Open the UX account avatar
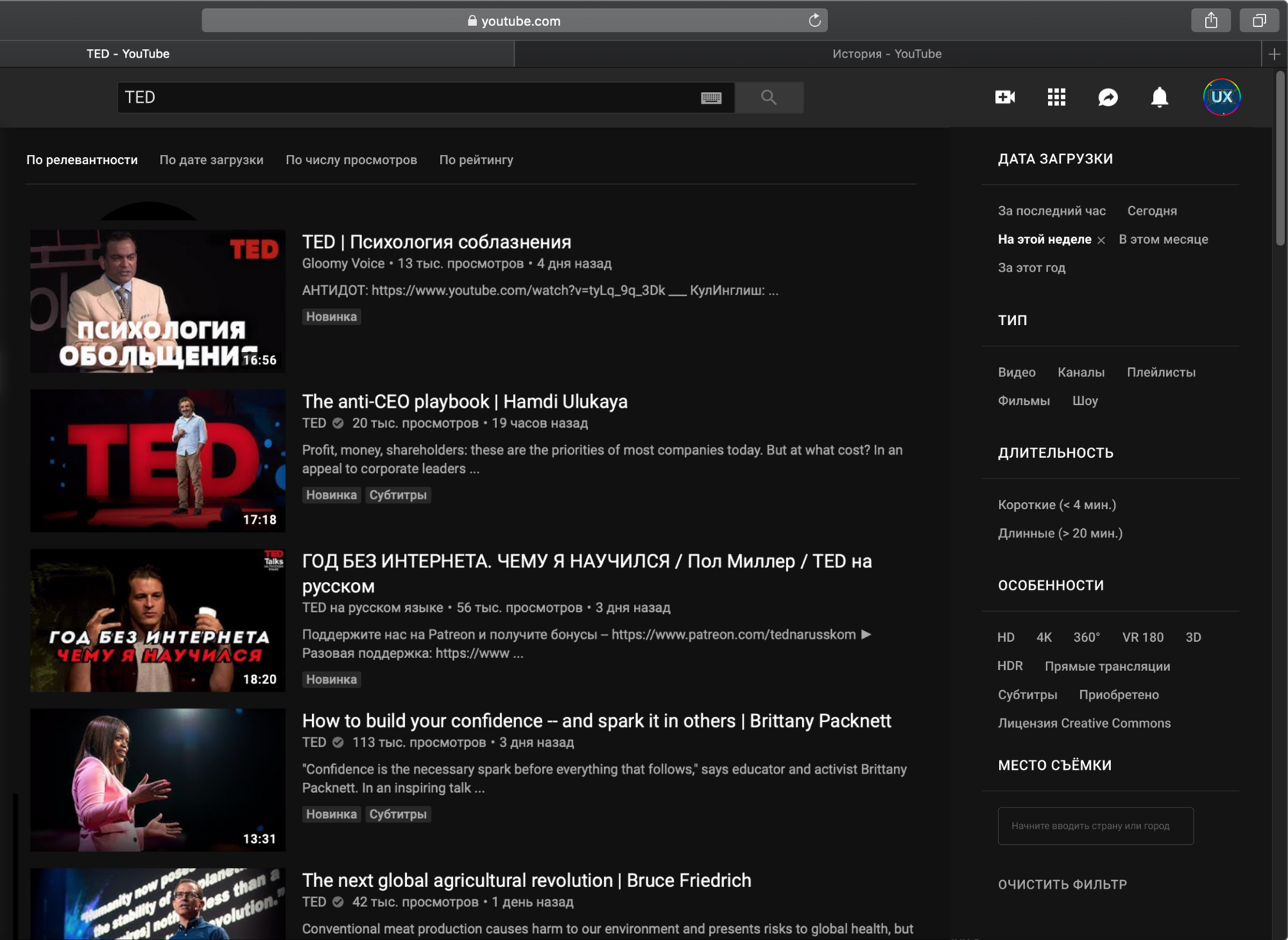This screenshot has height=940, width=1288. (x=1221, y=97)
